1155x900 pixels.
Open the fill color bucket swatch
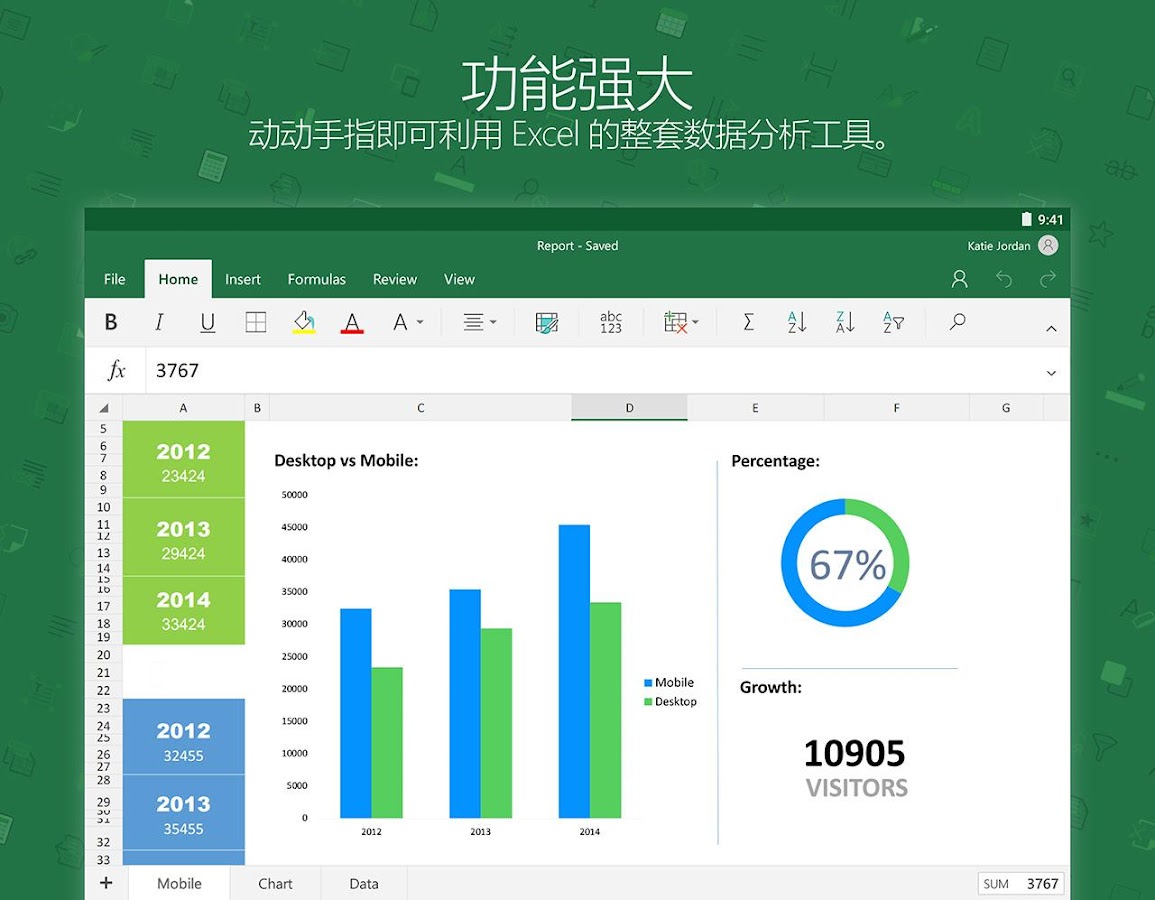coord(303,321)
